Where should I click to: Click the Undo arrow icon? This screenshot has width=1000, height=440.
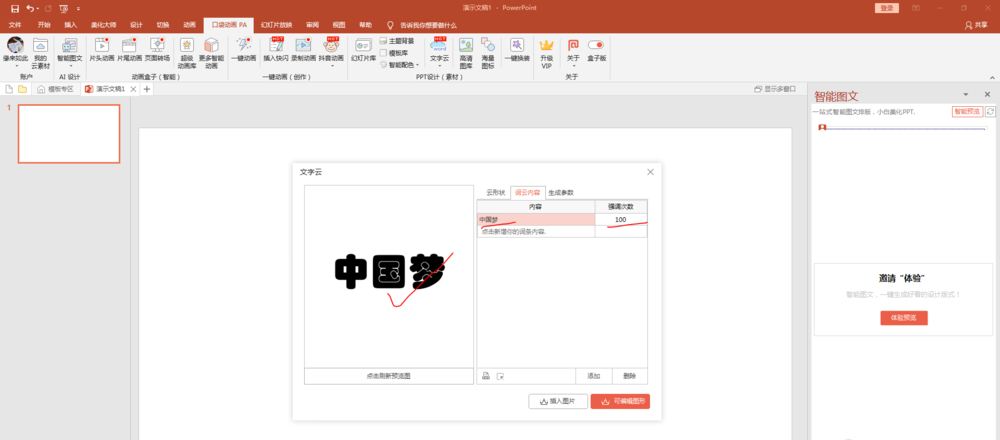pos(29,8)
